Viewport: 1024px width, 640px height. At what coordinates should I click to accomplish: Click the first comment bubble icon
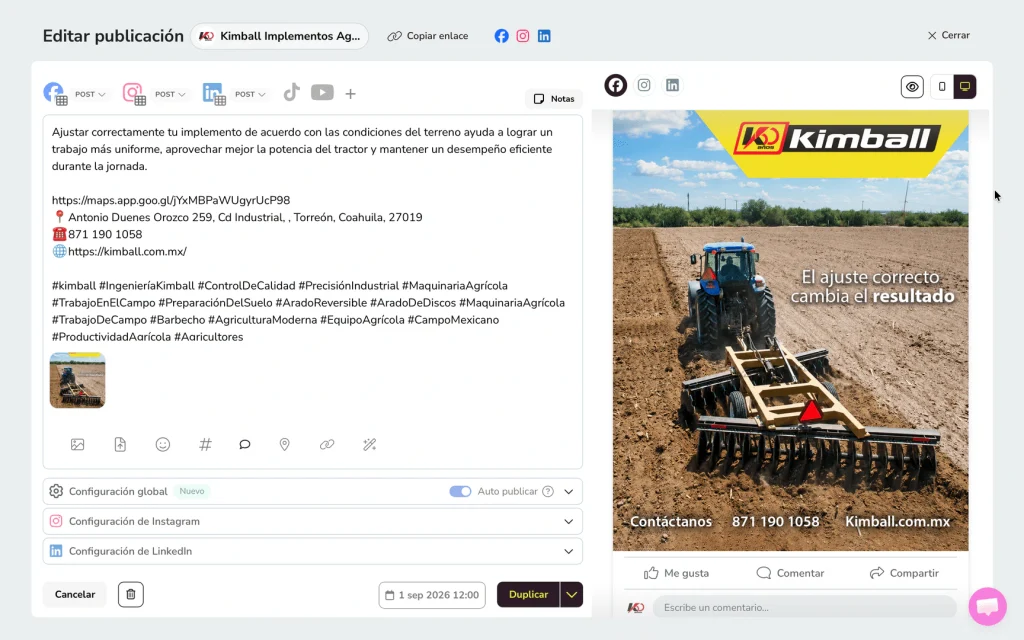point(245,445)
